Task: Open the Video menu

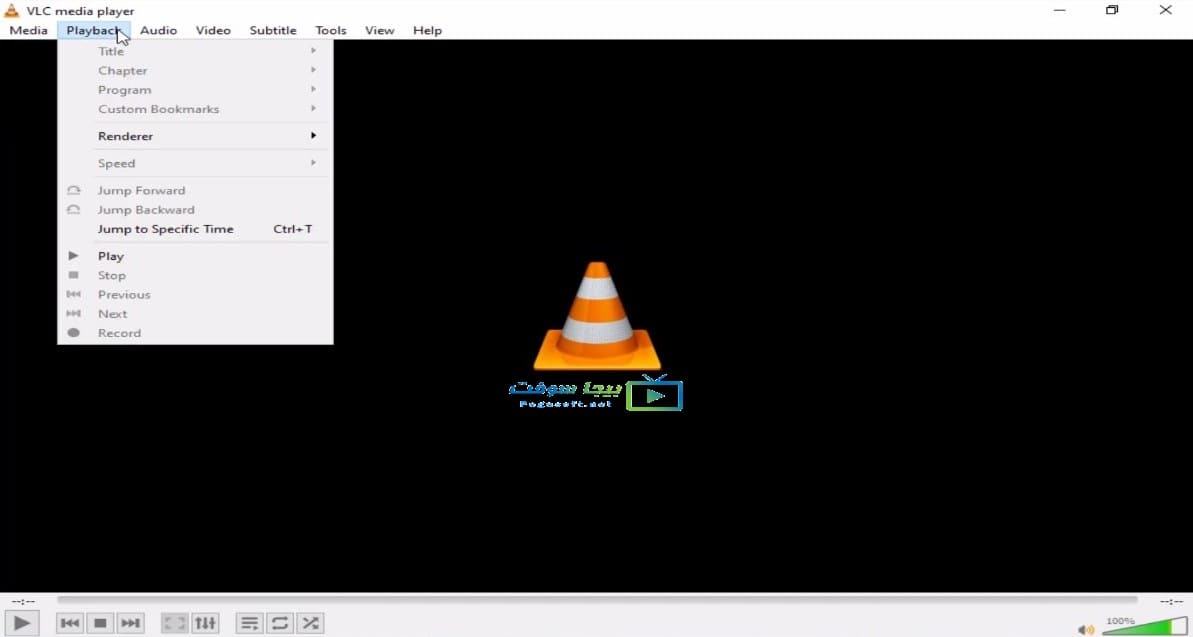Action: (213, 30)
